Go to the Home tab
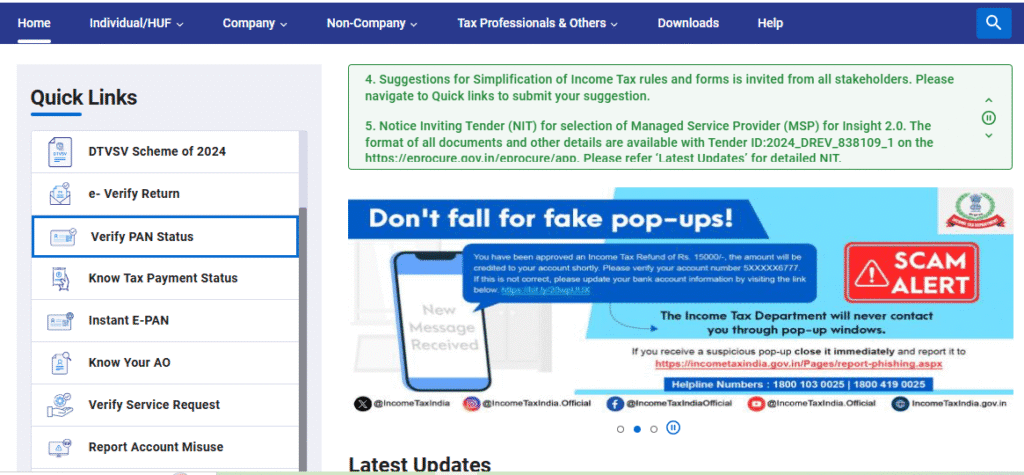Viewport: 1024px width, 475px height. point(34,23)
